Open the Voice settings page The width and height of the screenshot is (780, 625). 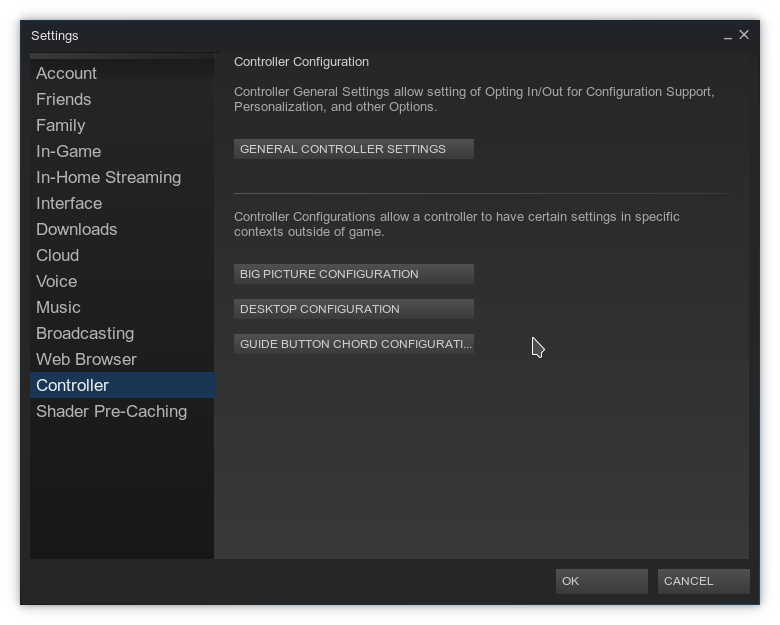(x=56, y=282)
